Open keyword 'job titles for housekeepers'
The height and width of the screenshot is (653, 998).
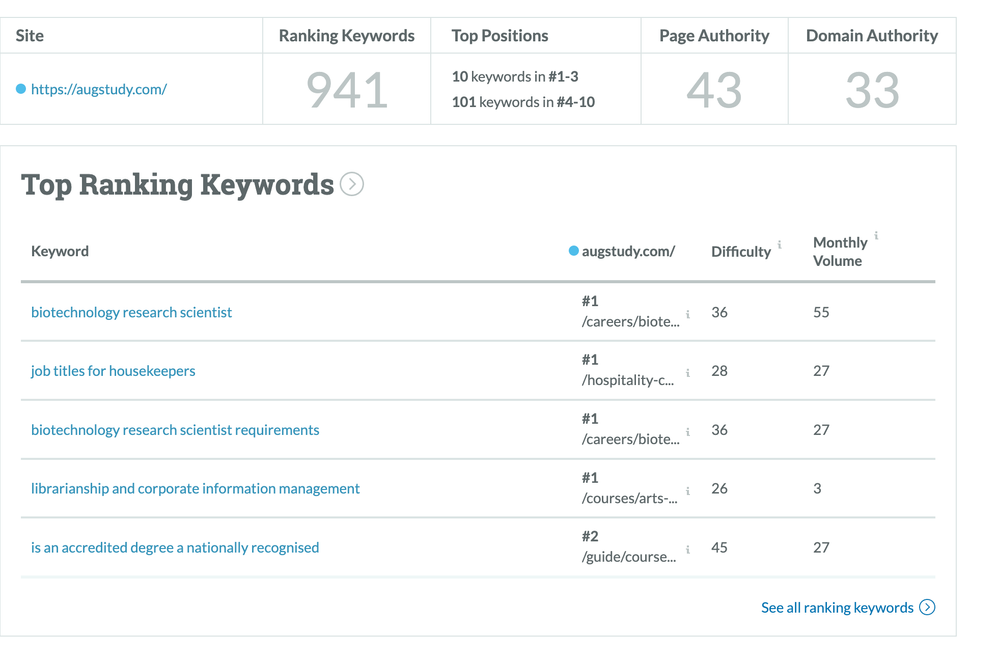113,371
